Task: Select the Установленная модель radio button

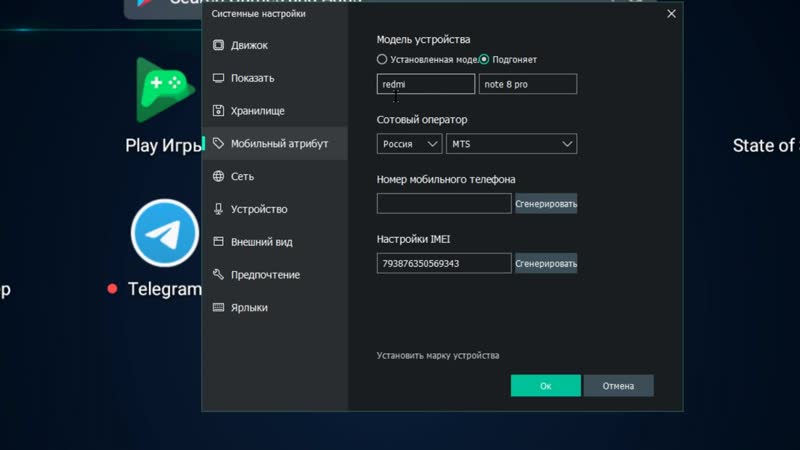Action: pyautogui.click(x=382, y=60)
